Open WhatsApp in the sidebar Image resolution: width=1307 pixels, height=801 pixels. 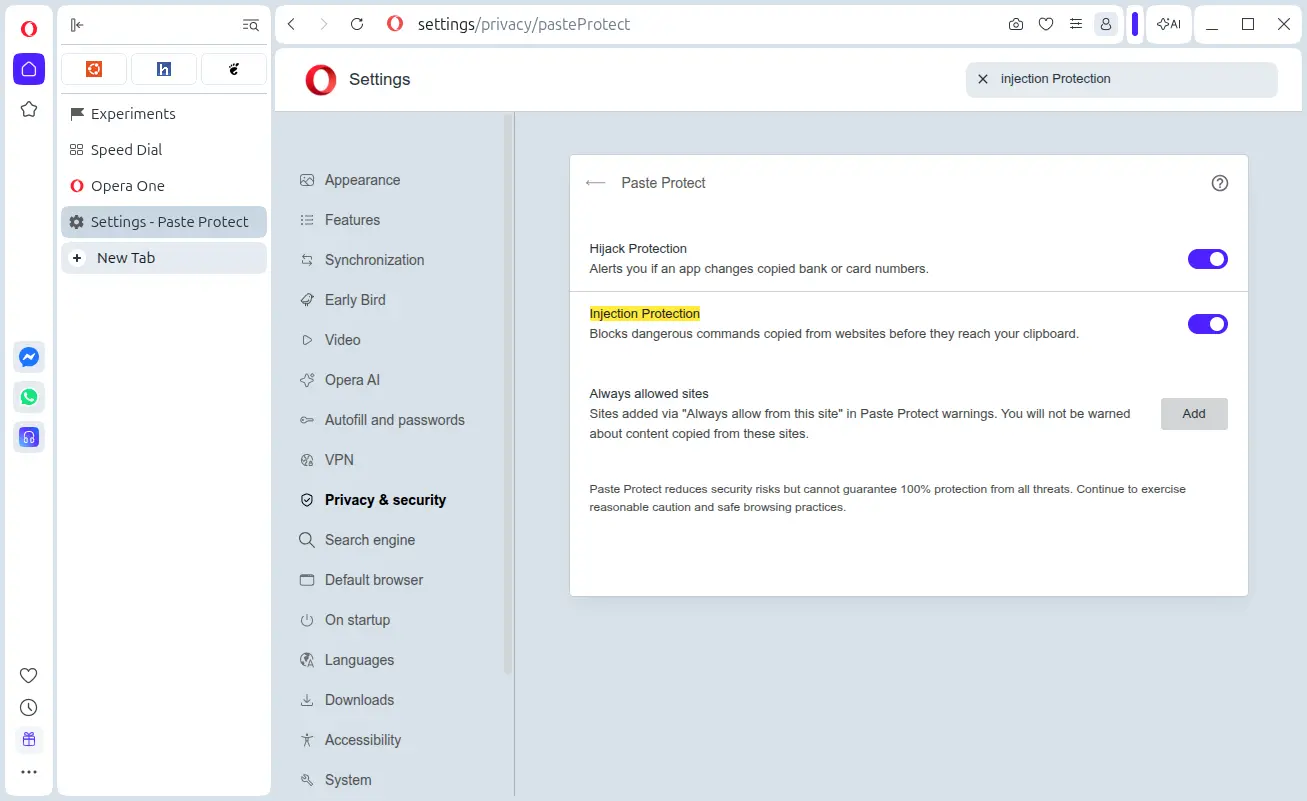coord(29,397)
